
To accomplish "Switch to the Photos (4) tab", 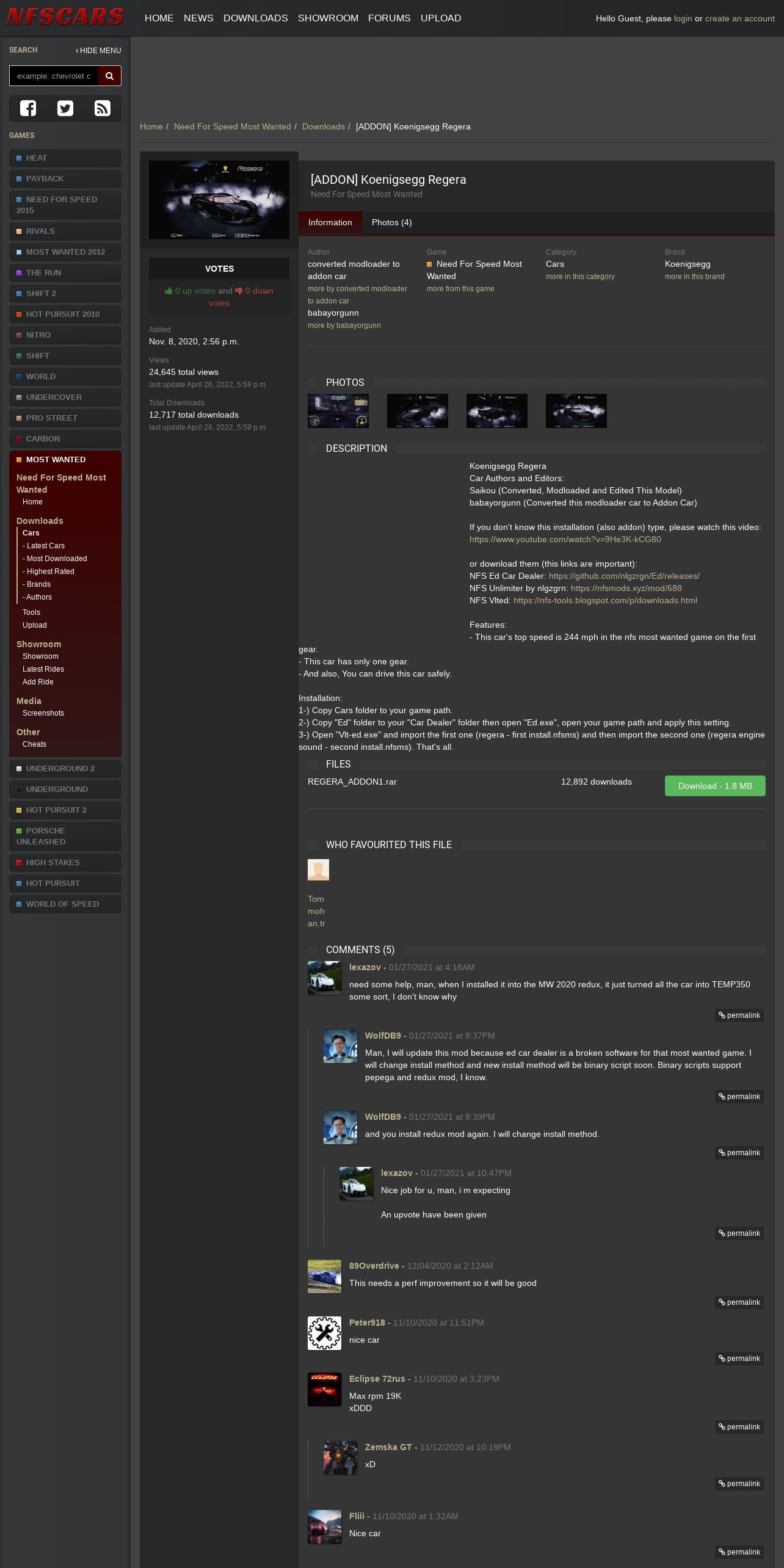I will (392, 223).
